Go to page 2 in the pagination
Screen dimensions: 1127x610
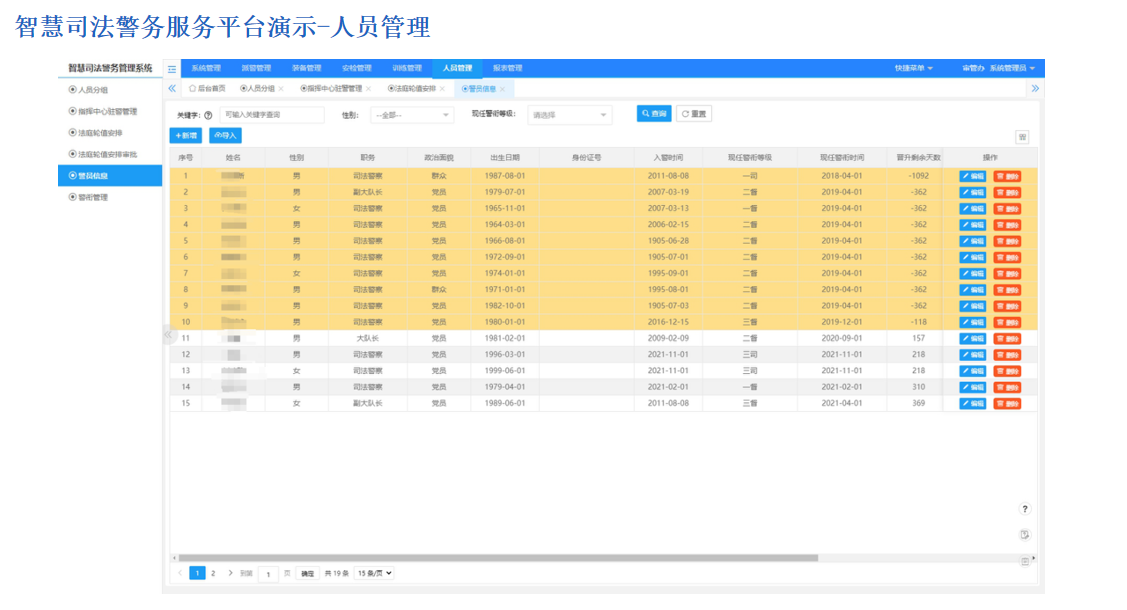point(213,572)
